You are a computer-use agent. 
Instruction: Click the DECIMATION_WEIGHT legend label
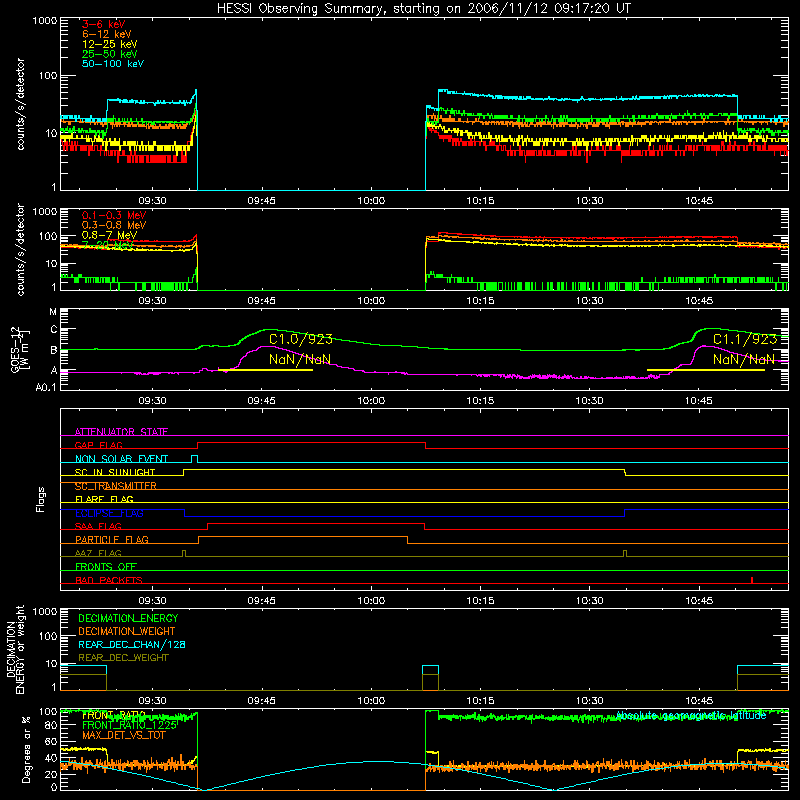pyautogui.click(x=127, y=631)
